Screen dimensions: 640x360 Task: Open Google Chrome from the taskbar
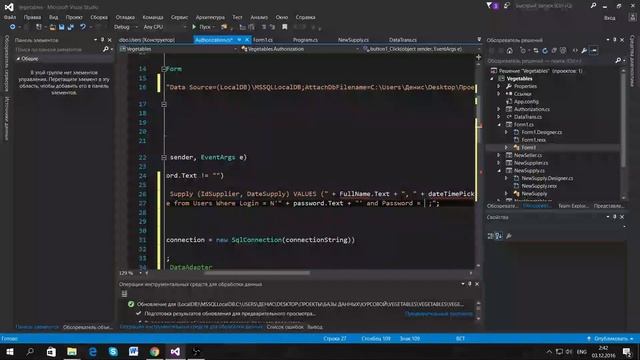pyautogui.click(x=154, y=351)
